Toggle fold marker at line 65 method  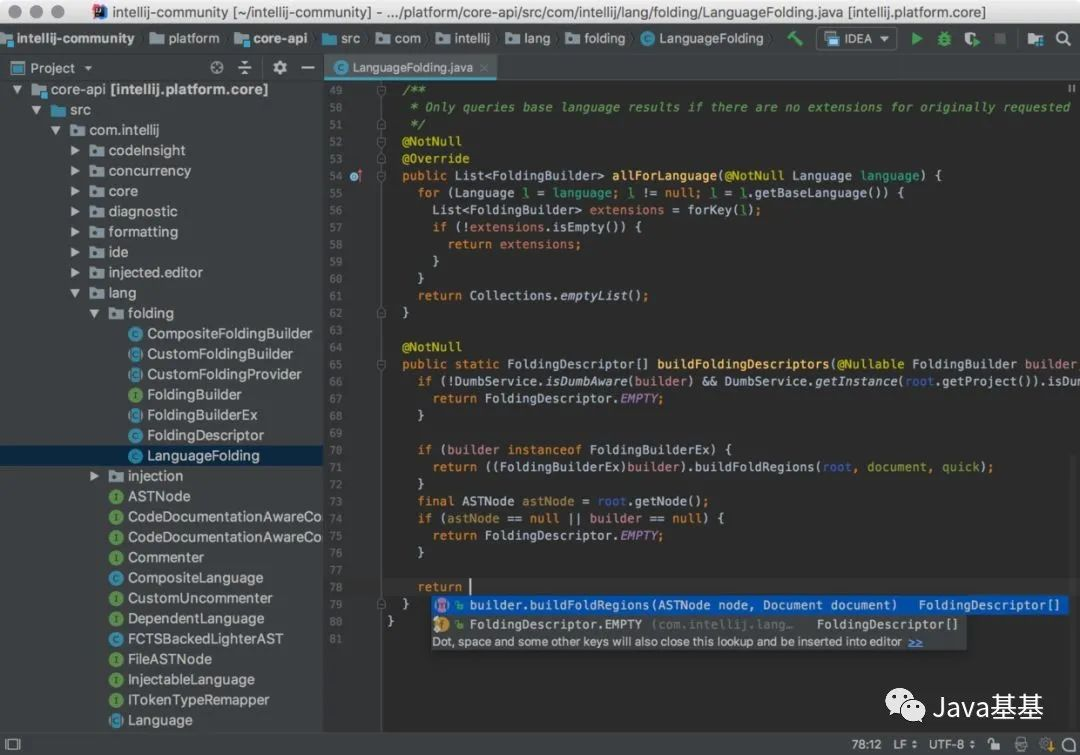point(381,364)
